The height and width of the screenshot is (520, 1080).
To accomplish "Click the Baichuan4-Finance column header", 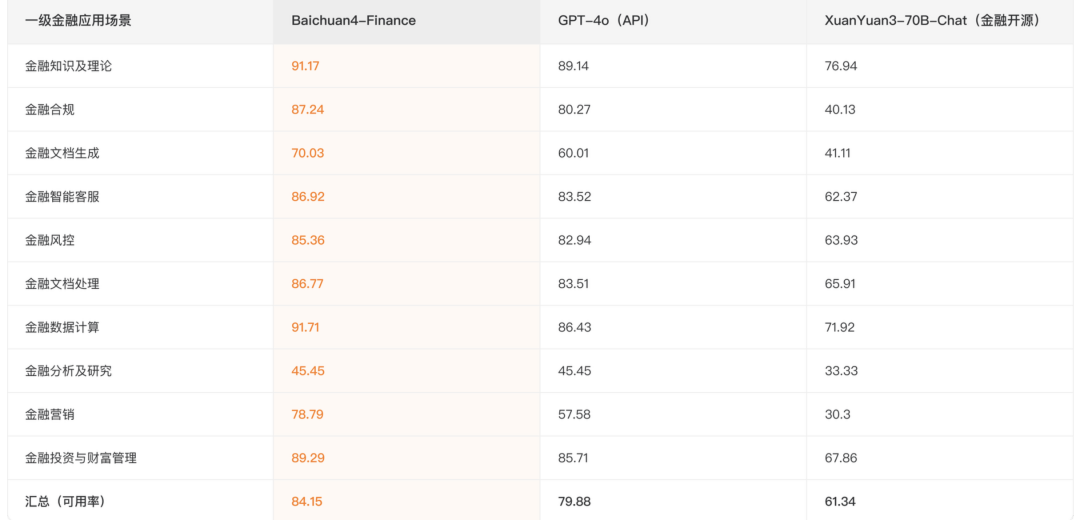I will coord(353,20).
